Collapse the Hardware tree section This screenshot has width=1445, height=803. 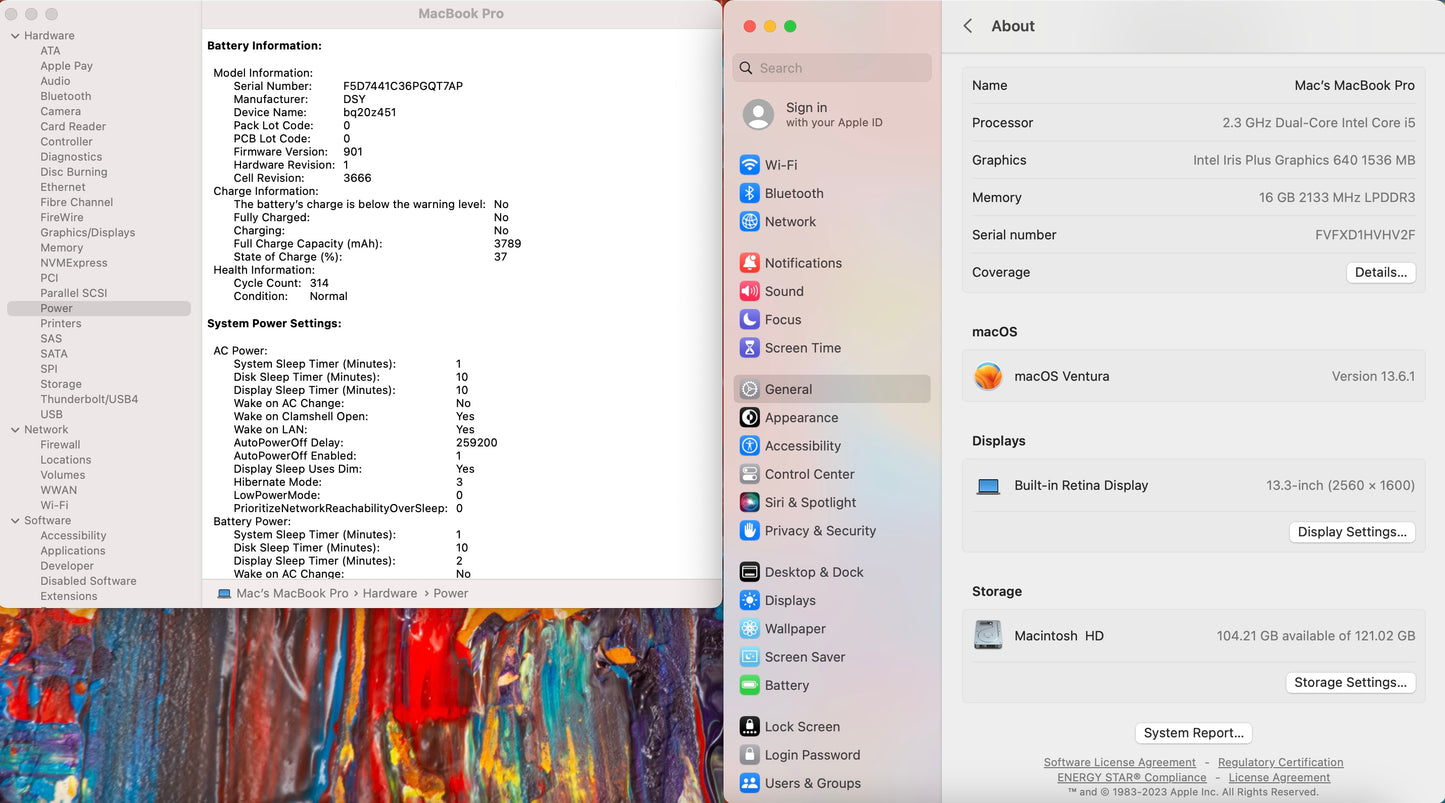point(15,36)
